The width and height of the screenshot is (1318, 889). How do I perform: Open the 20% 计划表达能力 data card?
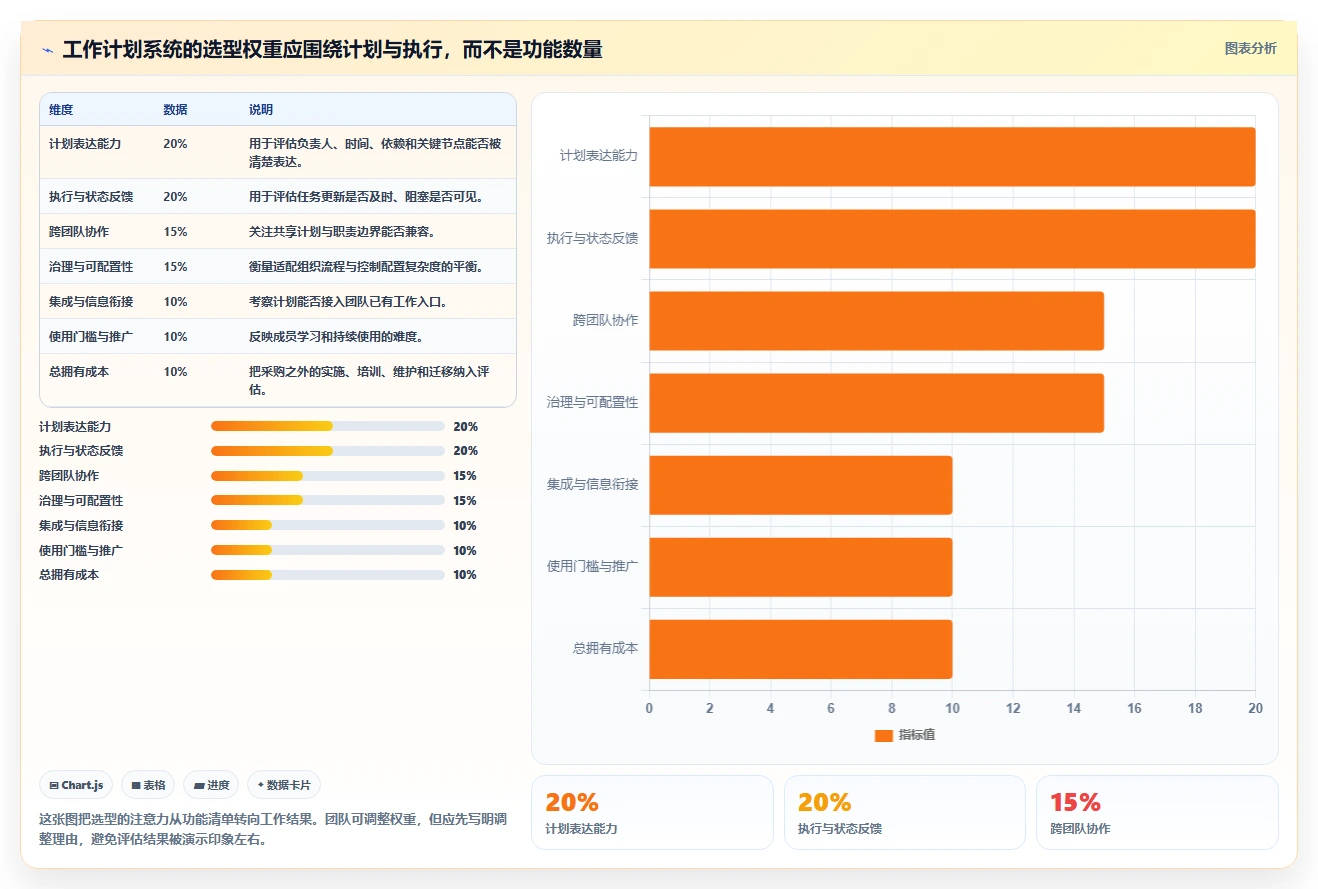pos(652,812)
